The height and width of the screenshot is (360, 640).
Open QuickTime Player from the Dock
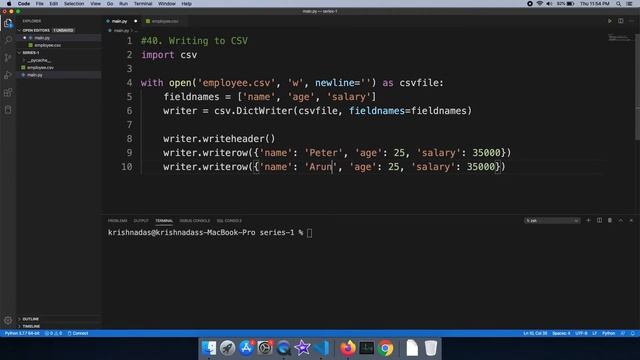pos(283,348)
